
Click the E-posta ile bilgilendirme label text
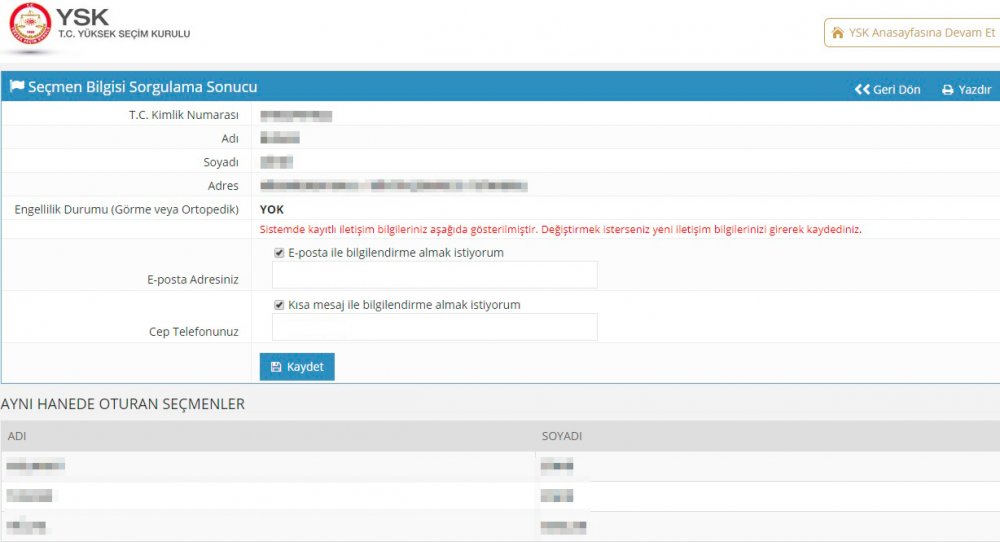tap(395, 253)
